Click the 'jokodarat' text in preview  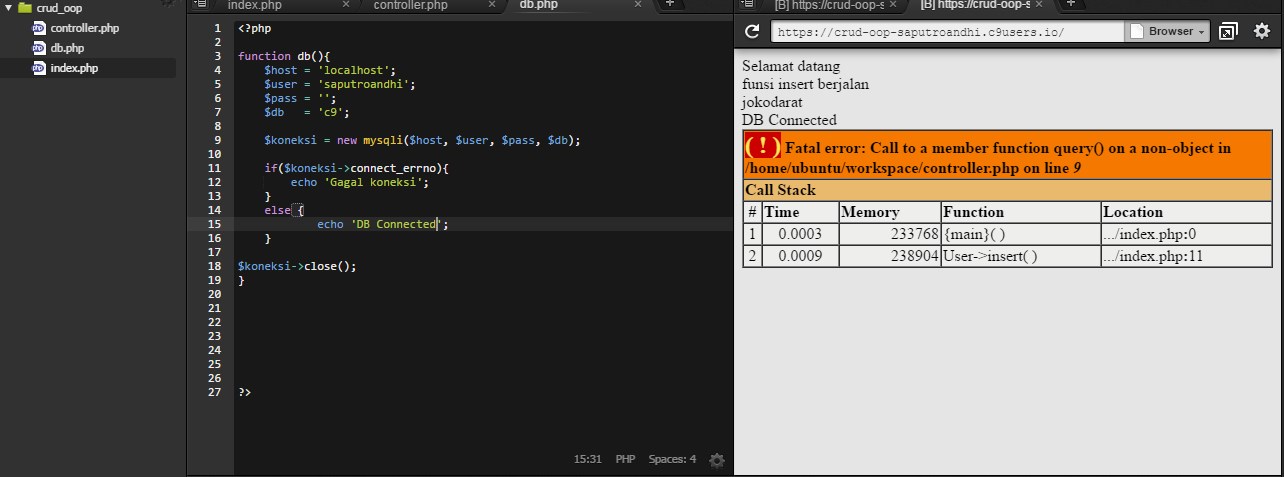(x=772, y=102)
